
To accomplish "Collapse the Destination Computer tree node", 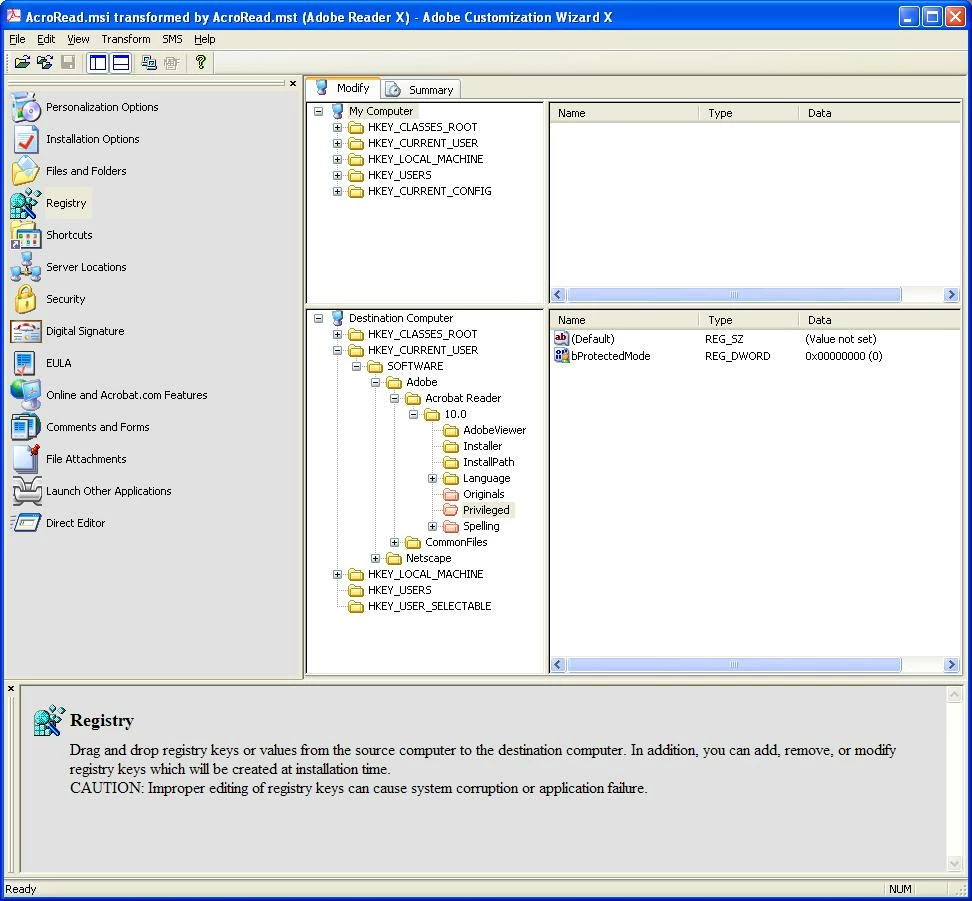I will pos(319,318).
